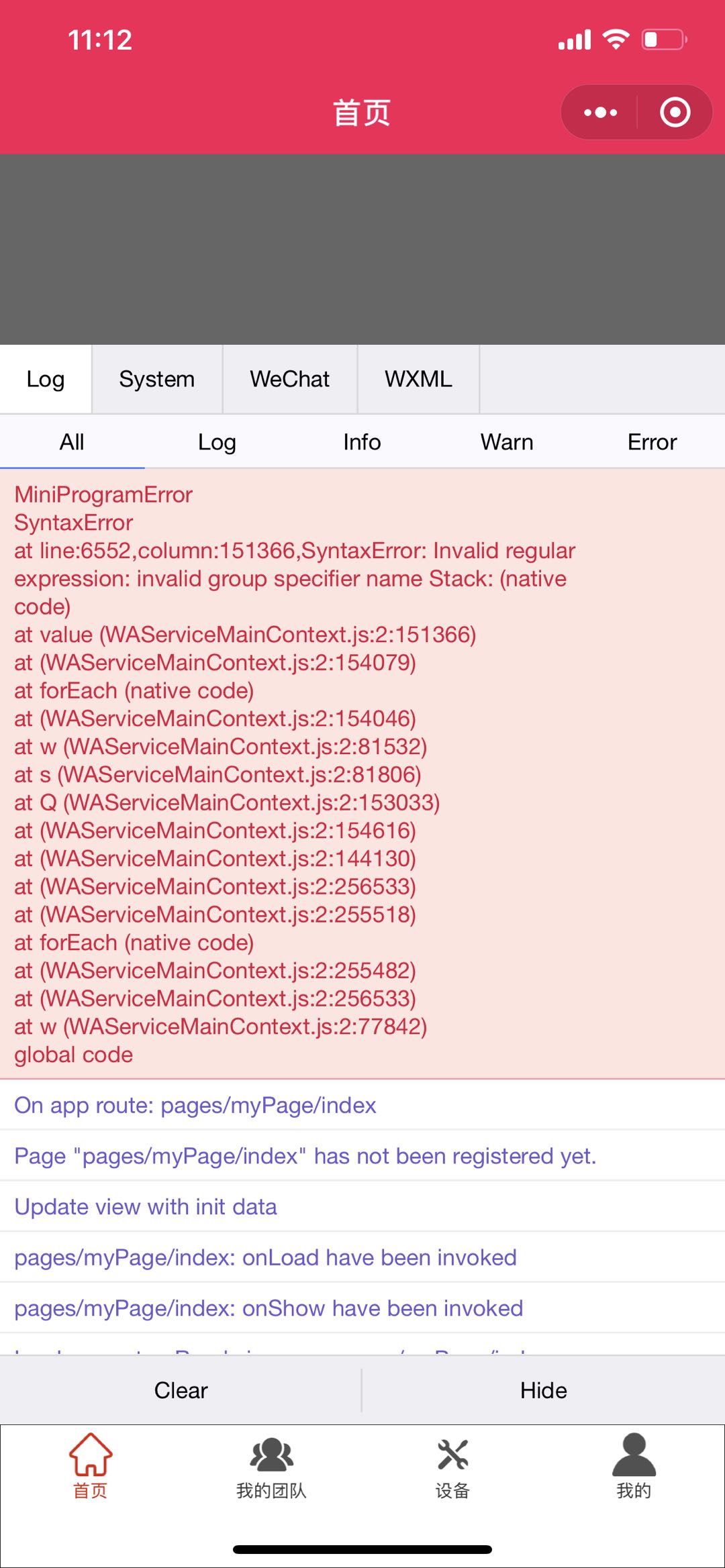
Task: Select the MiniProgramError SyntaxError entry
Action: pyautogui.click(x=295, y=774)
